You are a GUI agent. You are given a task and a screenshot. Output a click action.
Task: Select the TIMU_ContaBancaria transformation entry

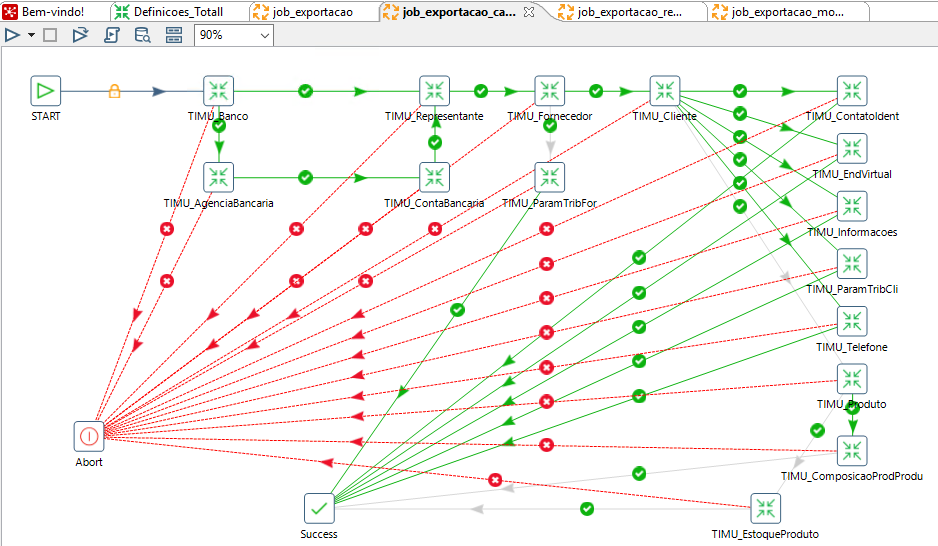[x=434, y=178]
